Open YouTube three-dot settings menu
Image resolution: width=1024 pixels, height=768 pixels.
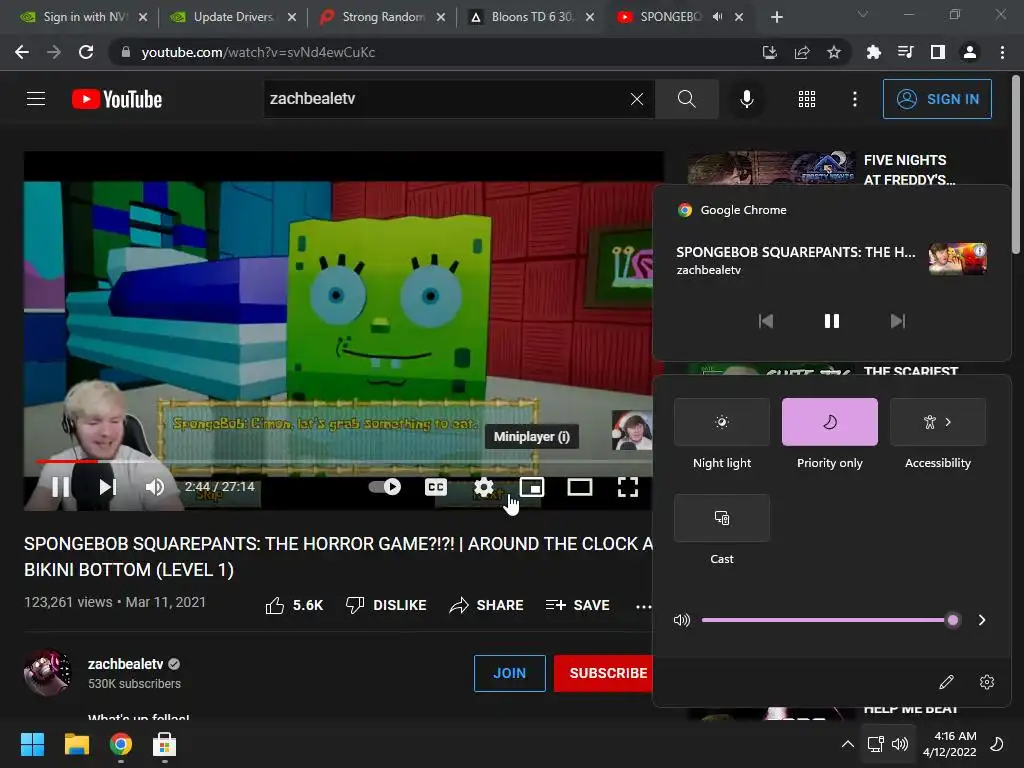[x=854, y=99]
